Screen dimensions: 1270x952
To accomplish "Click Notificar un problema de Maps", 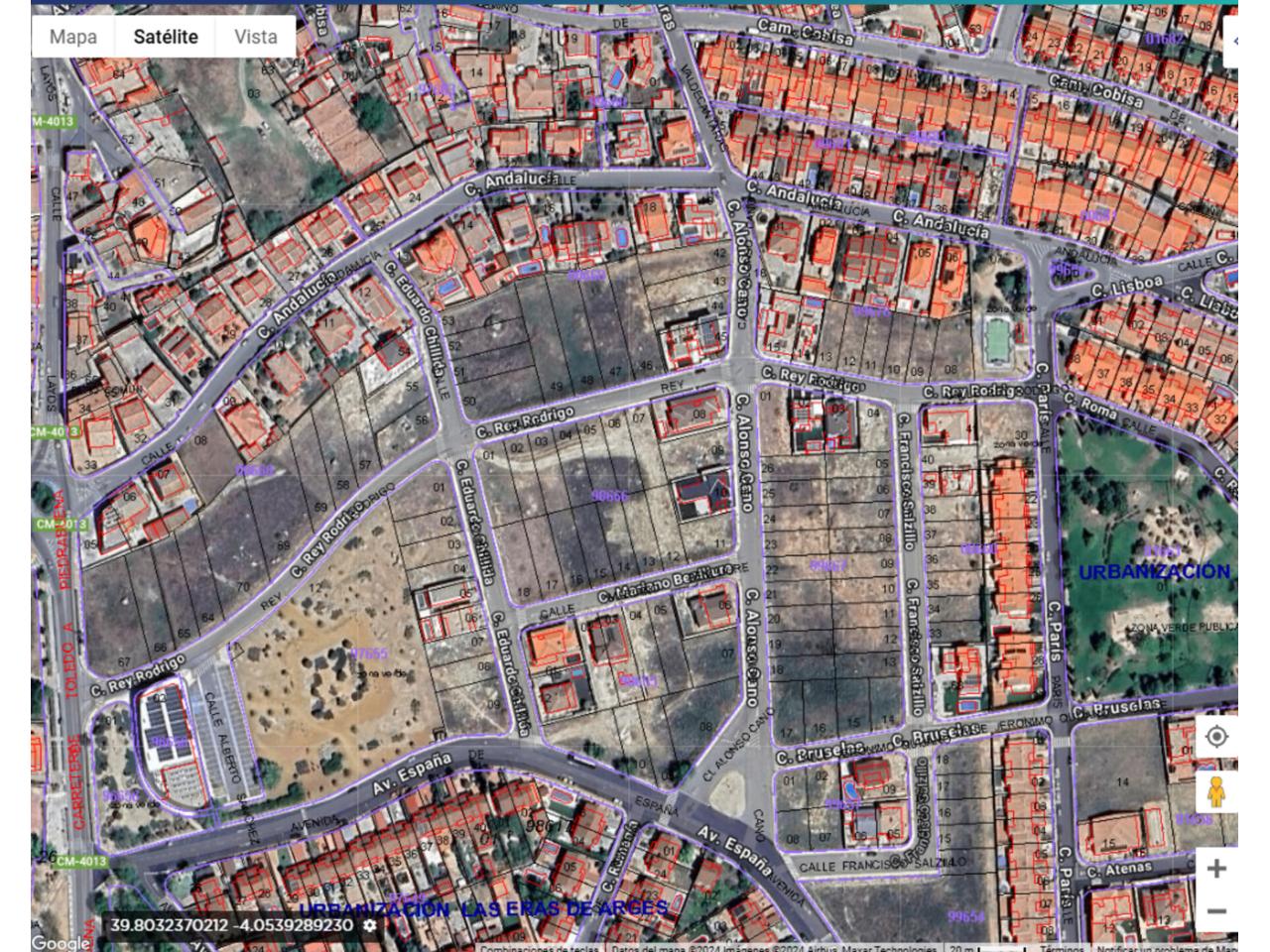I will [x=1161, y=948].
